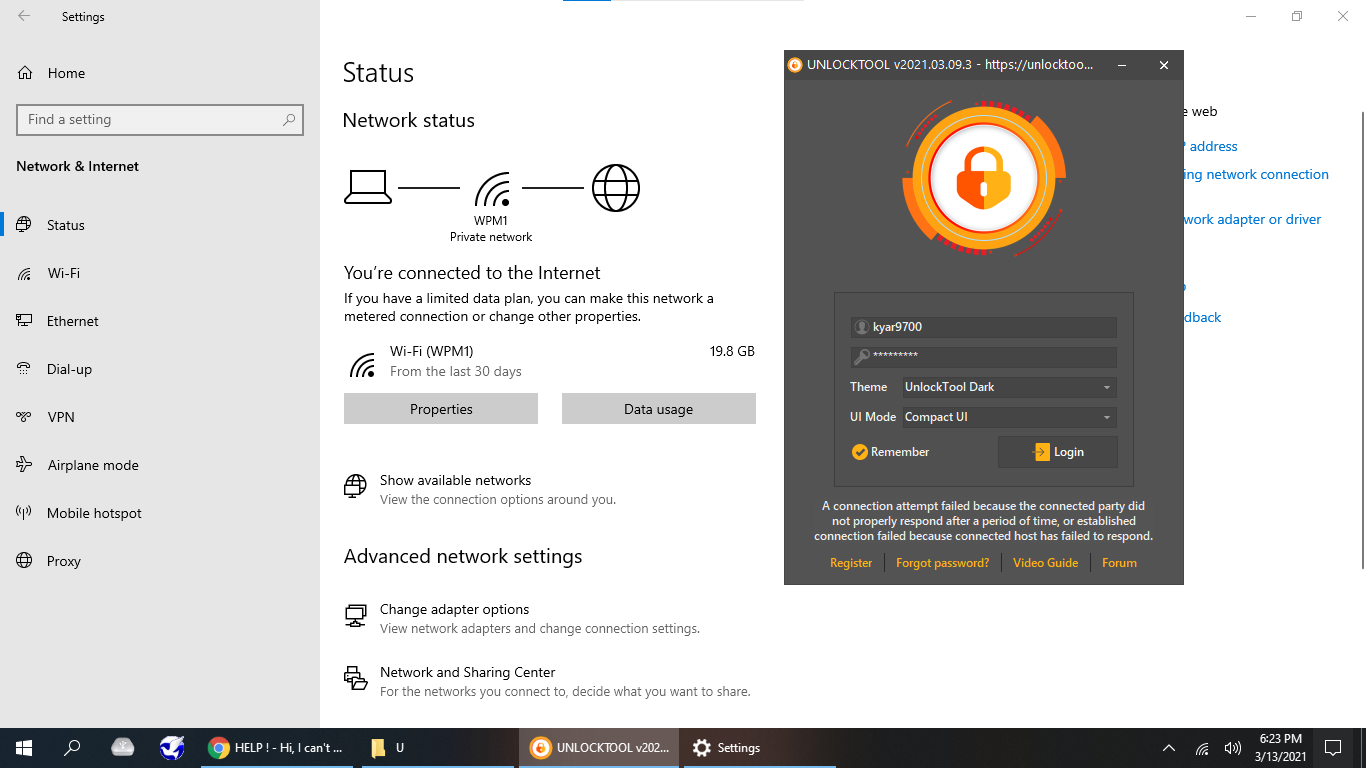Click the globe icon in the network diagram
This screenshot has width=1366, height=768.
615,188
